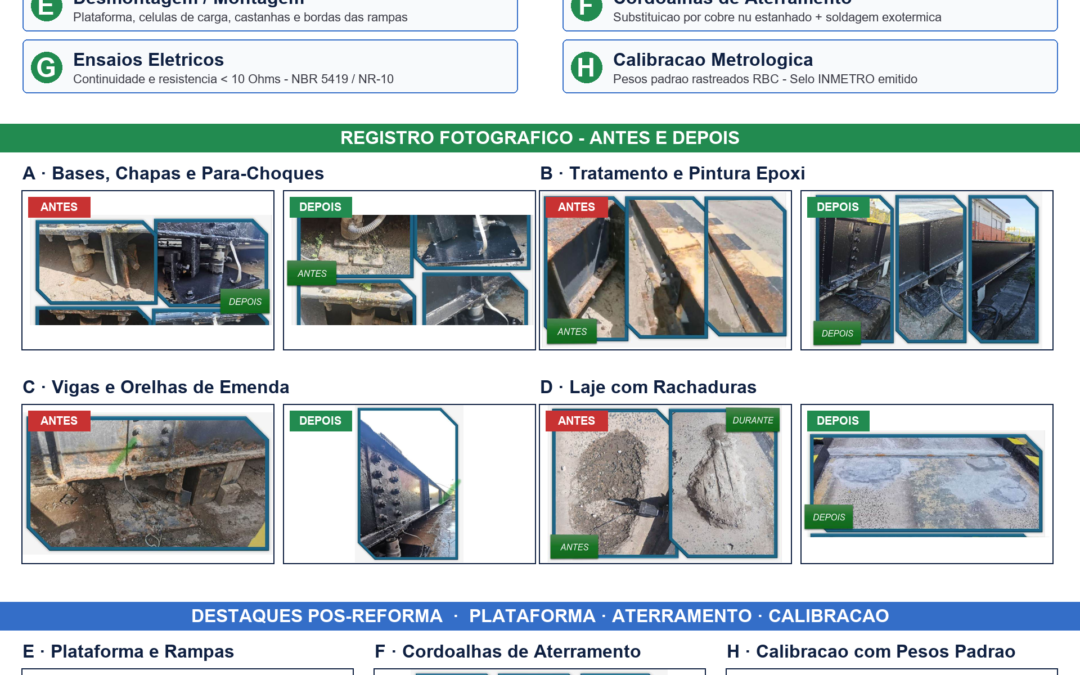Click red ANTES badge in section A
Screen dimensions: 1080x675
59,207
